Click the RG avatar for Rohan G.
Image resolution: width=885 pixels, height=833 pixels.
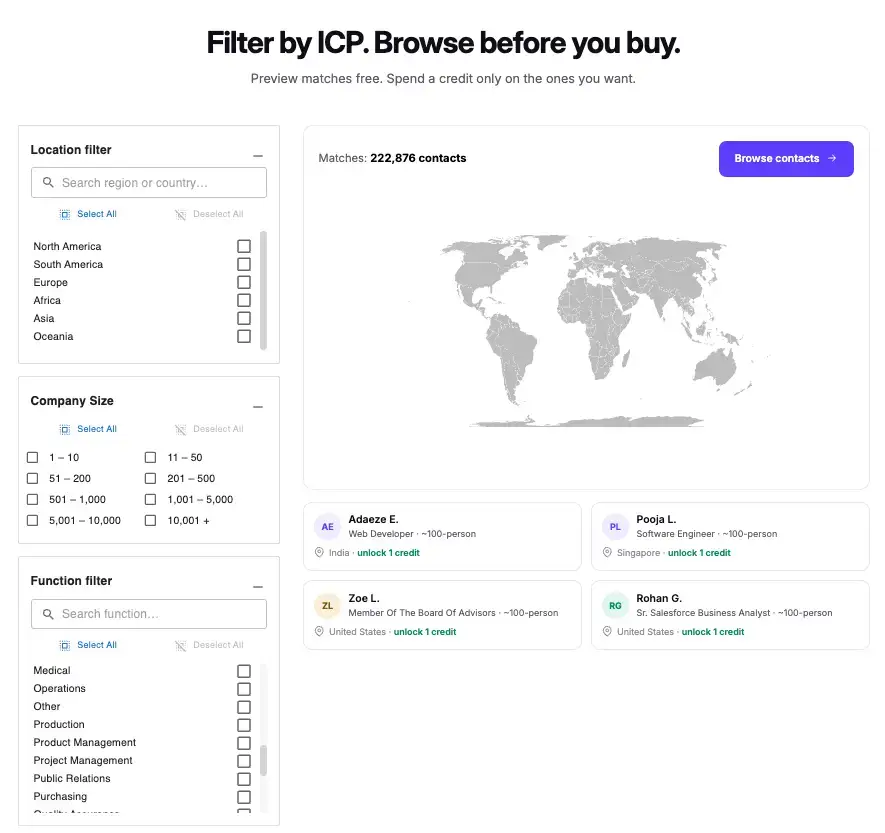point(615,606)
